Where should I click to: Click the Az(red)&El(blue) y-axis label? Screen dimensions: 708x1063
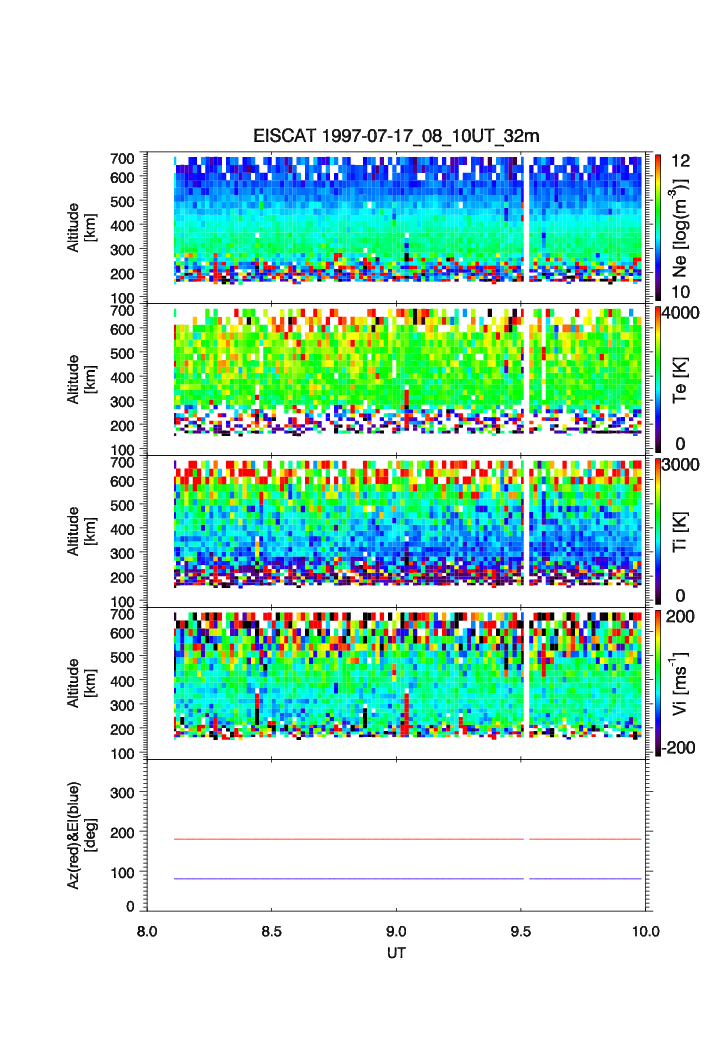[x=82, y=834]
